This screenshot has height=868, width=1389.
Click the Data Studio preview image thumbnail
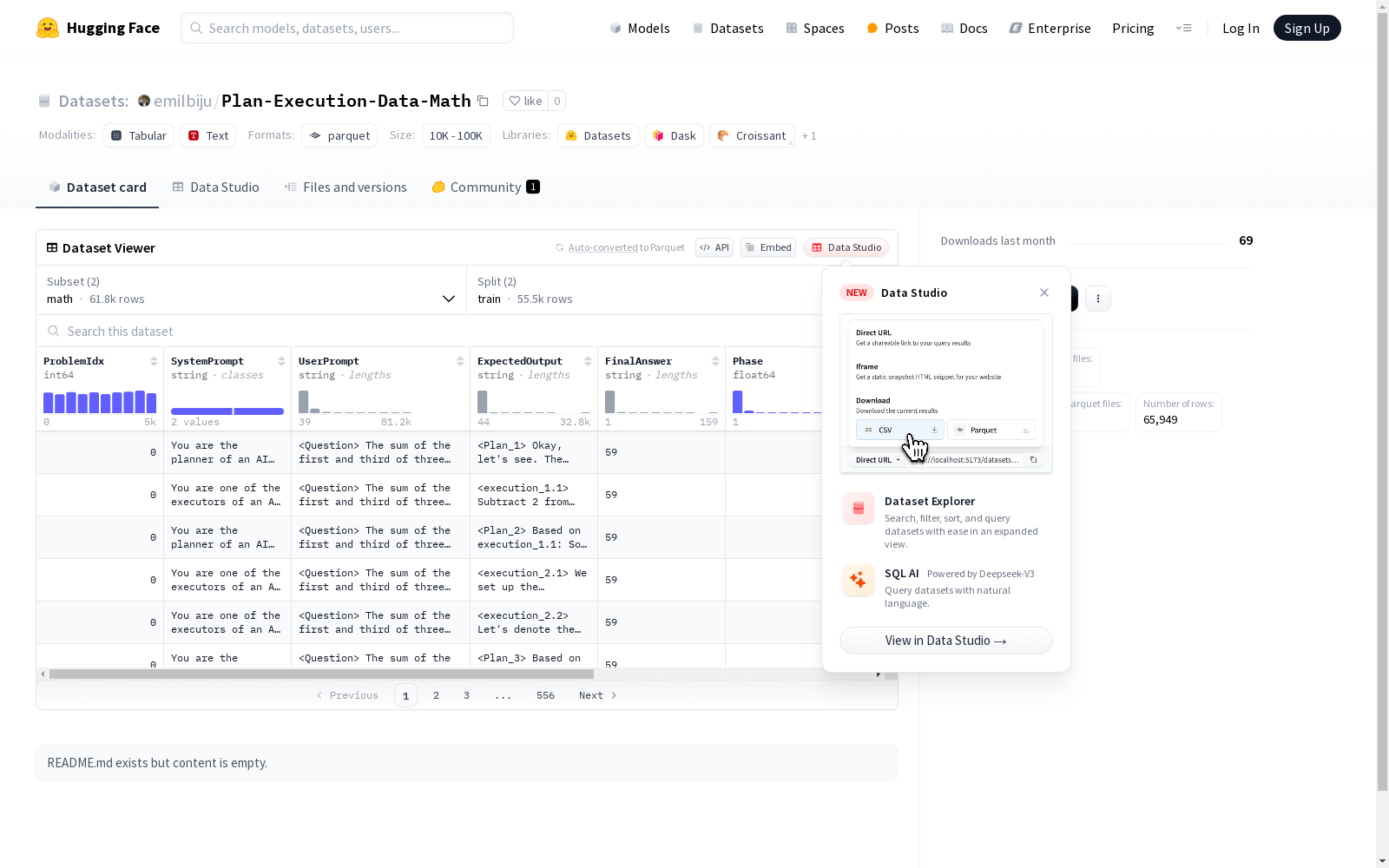pyautogui.click(x=946, y=394)
